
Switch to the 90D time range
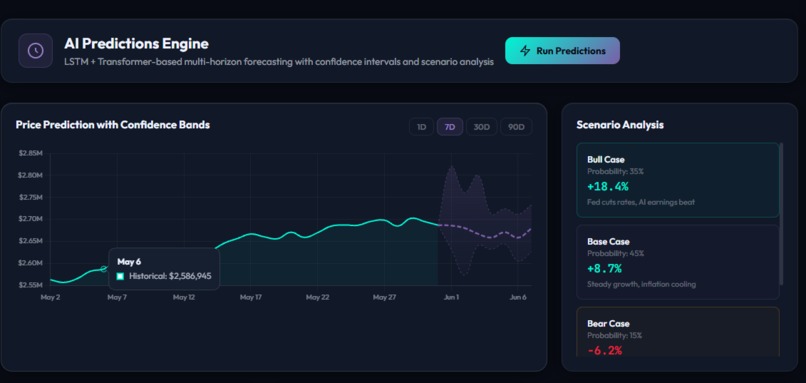click(516, 127)
